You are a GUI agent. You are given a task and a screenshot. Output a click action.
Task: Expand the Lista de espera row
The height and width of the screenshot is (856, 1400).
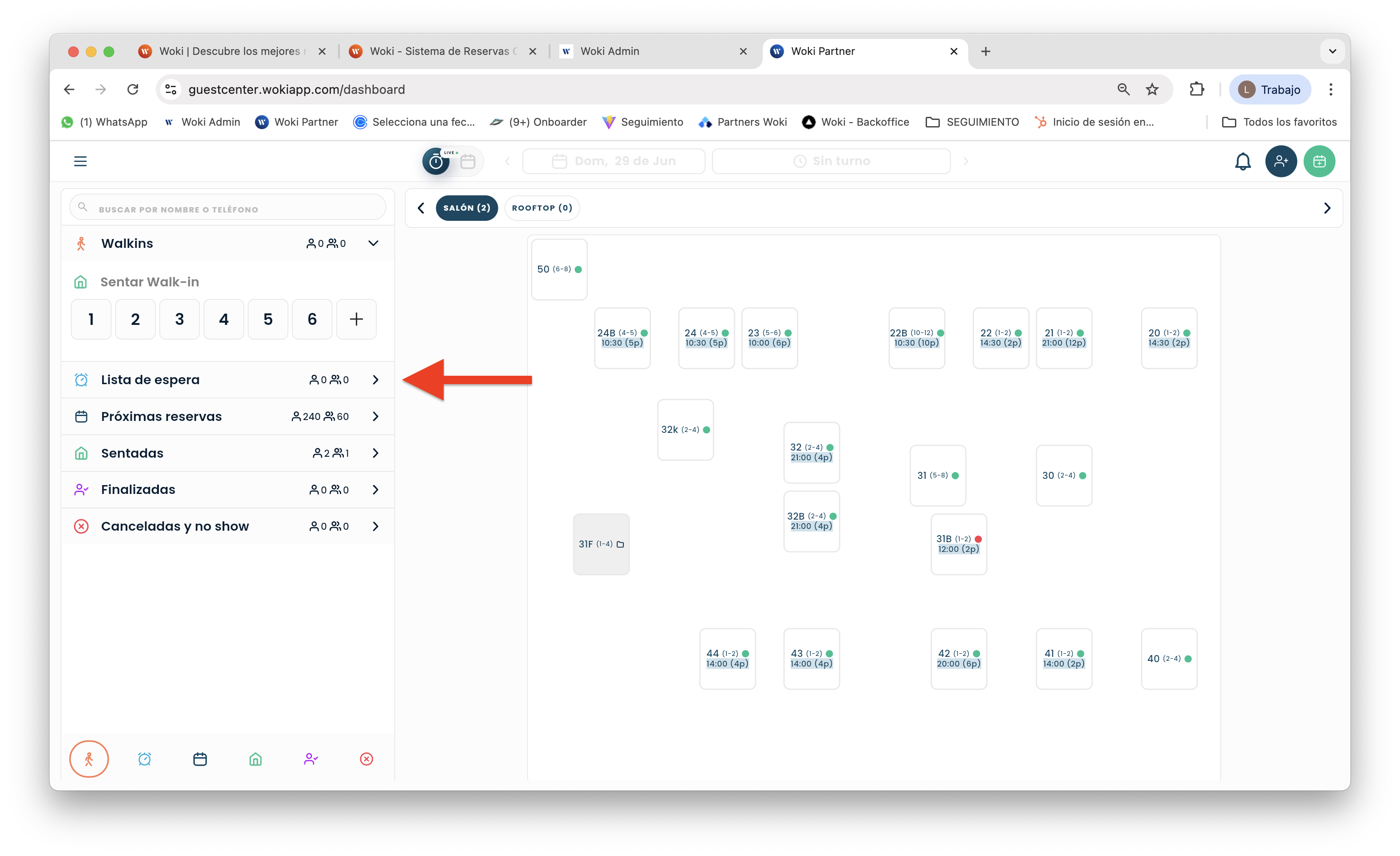(375, 380)
